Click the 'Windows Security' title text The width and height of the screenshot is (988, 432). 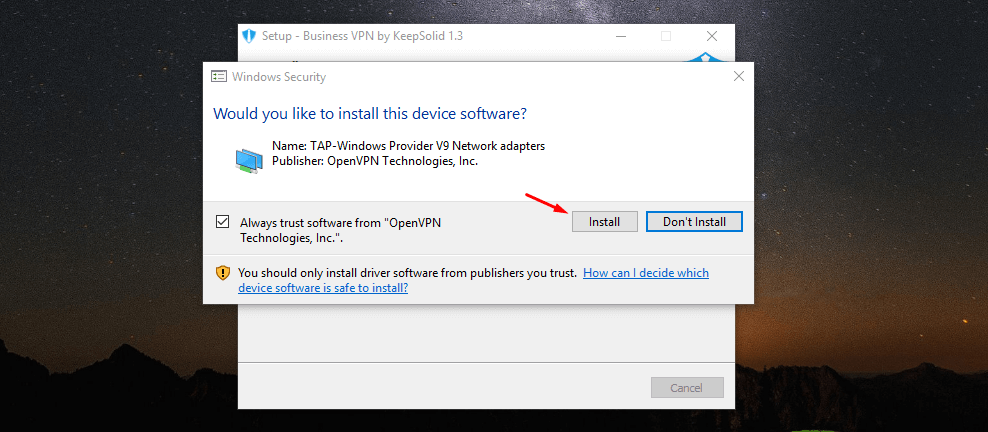[x=279, y=77]
